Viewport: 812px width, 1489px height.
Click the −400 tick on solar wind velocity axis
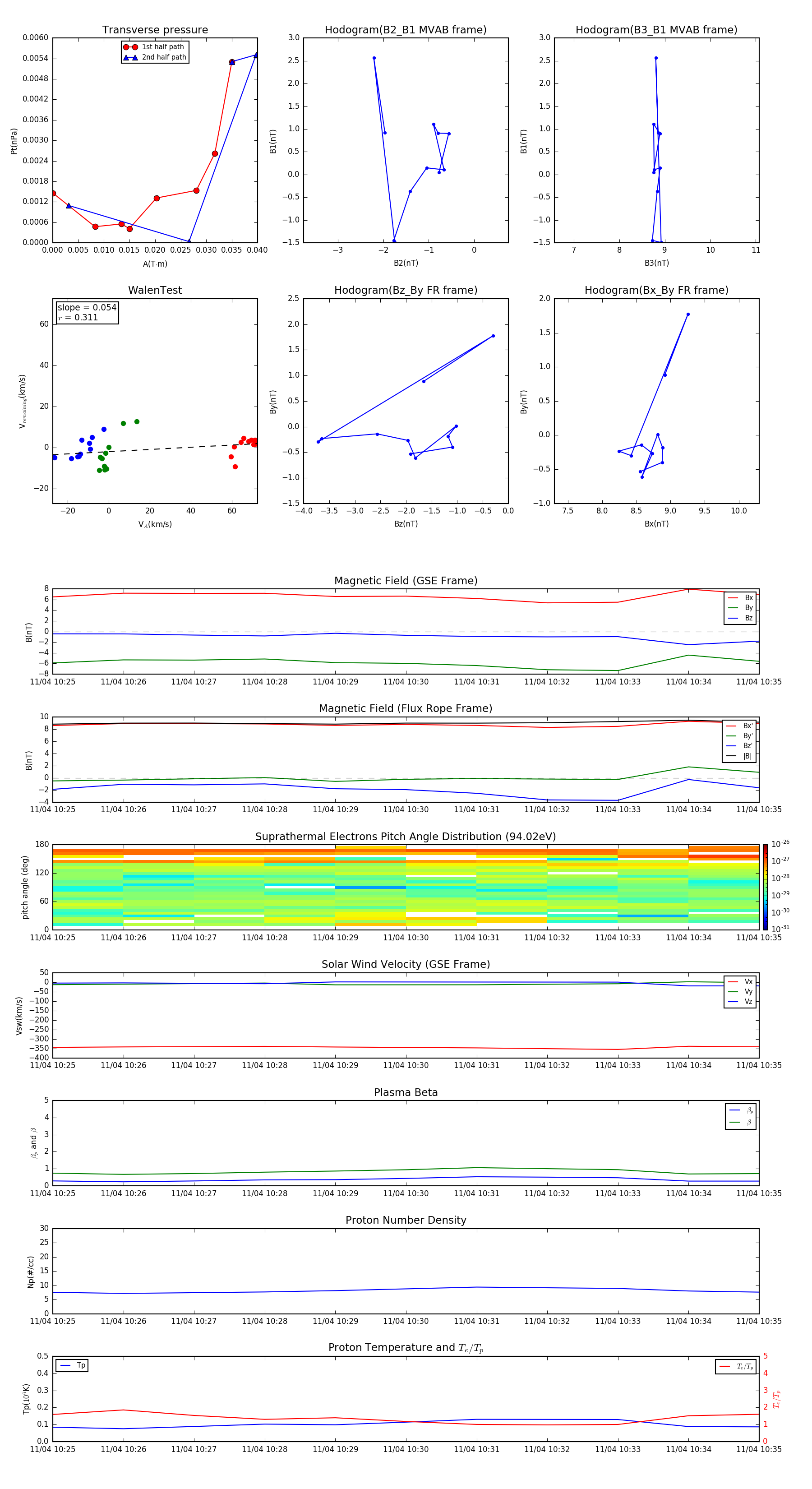[39, 1058]
